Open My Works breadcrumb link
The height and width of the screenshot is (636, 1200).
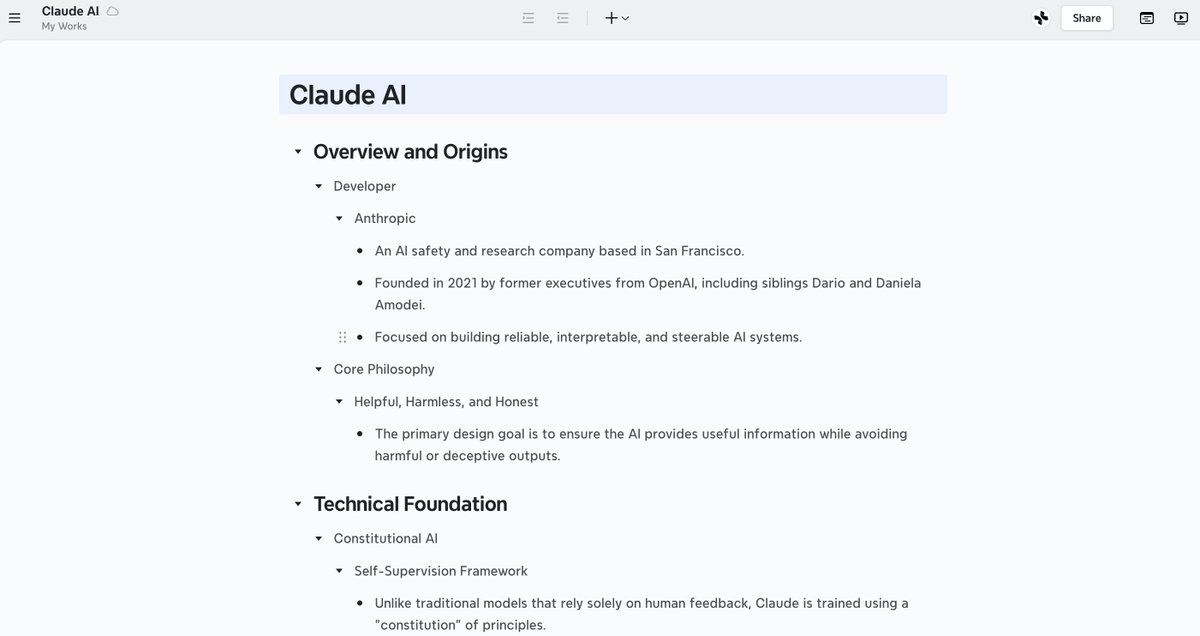64,26
